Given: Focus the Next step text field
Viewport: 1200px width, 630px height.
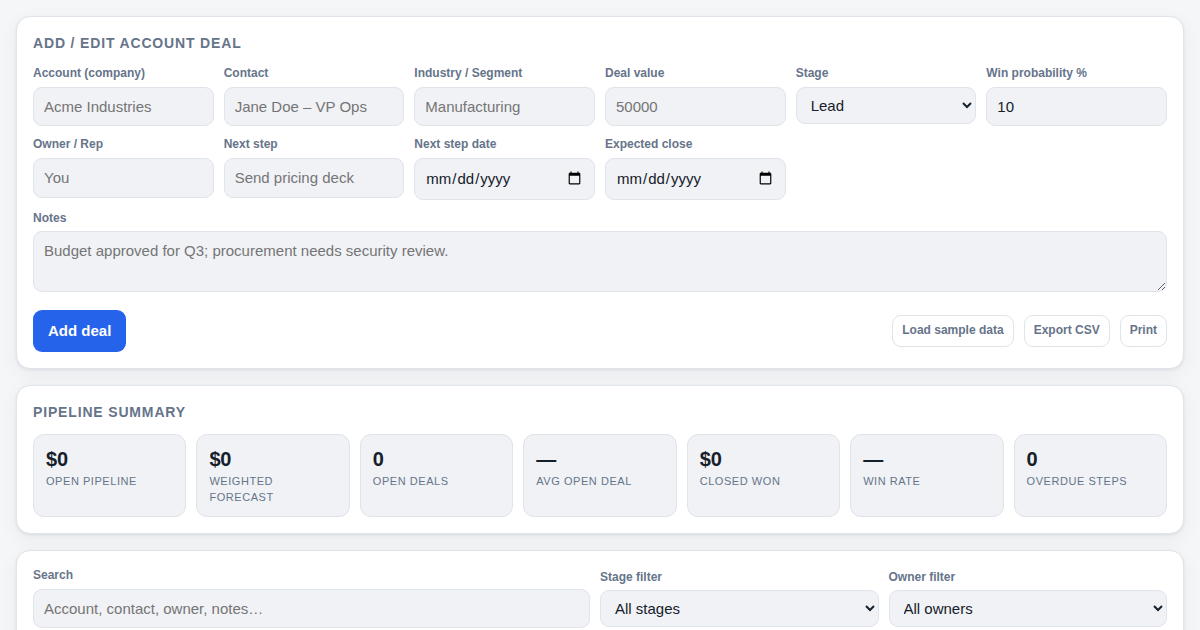Looking at the screenshot, I should click(313, 178).
